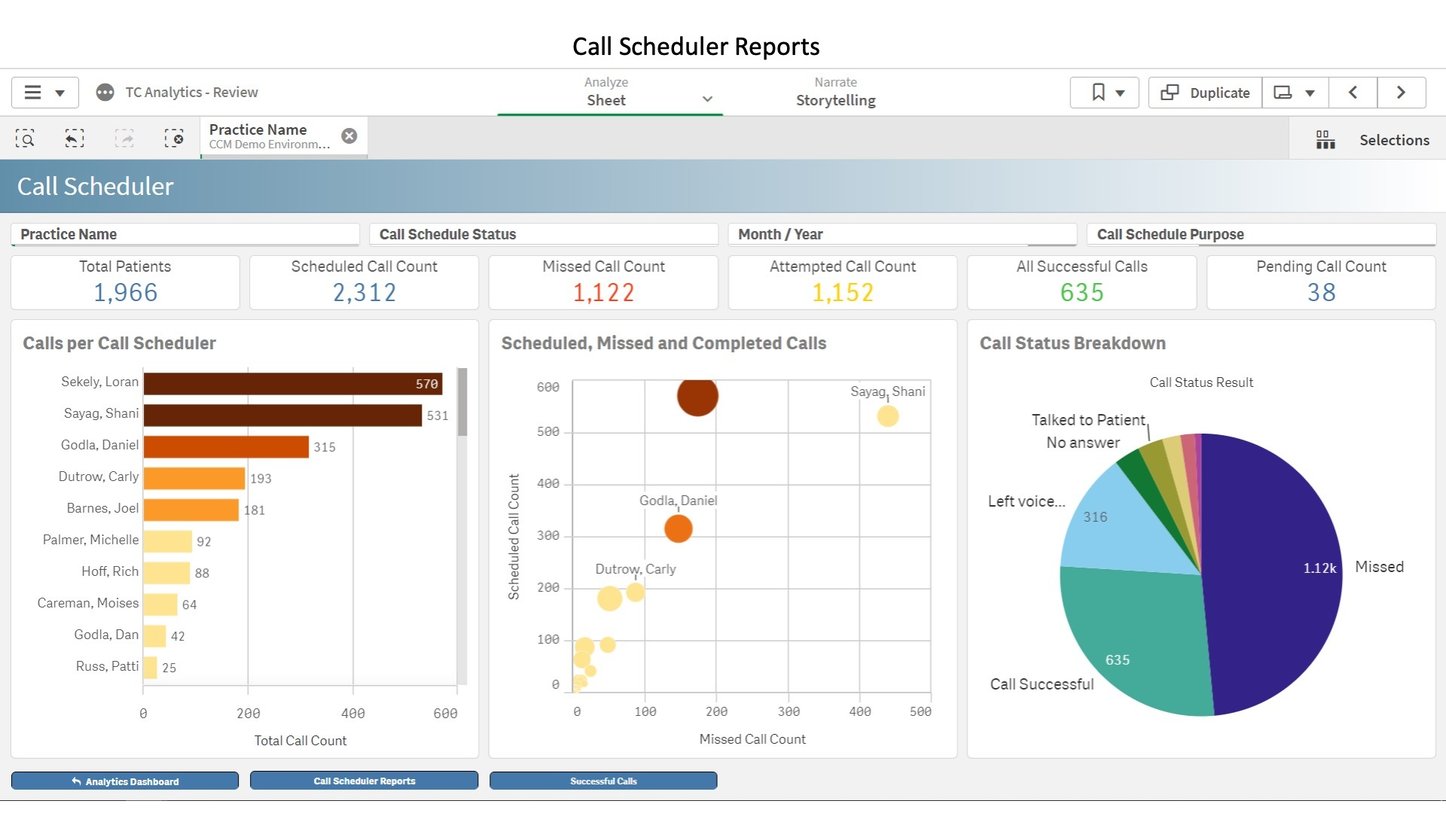Open the Analytics Dashboard page

click(x=124, y=780)
